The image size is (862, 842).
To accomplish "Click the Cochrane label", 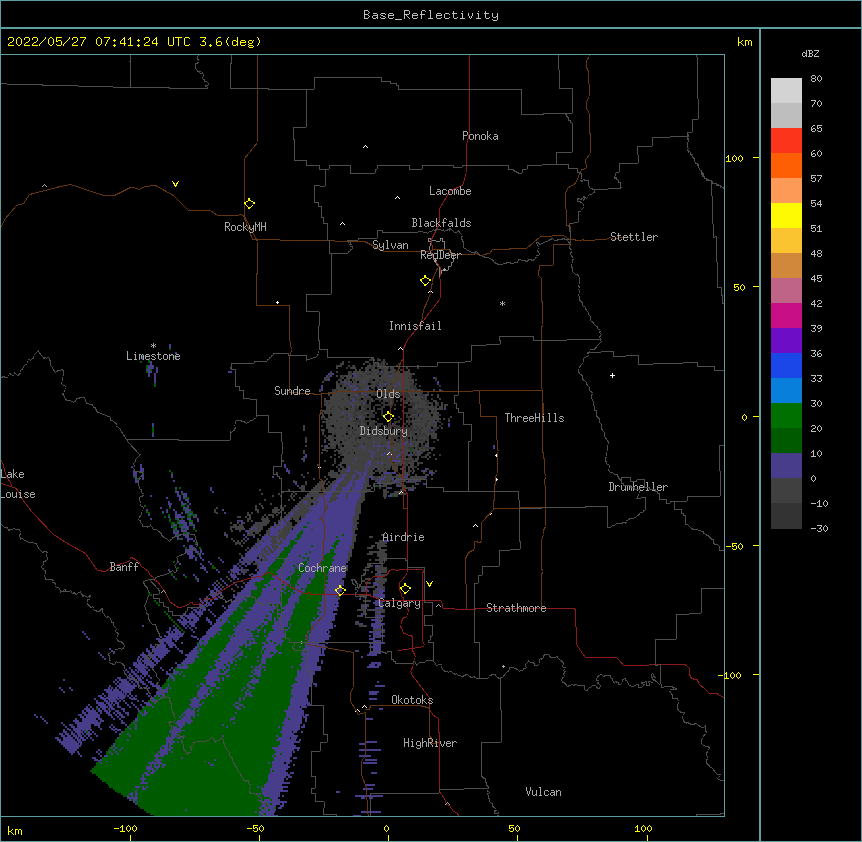I will point(322,568).
